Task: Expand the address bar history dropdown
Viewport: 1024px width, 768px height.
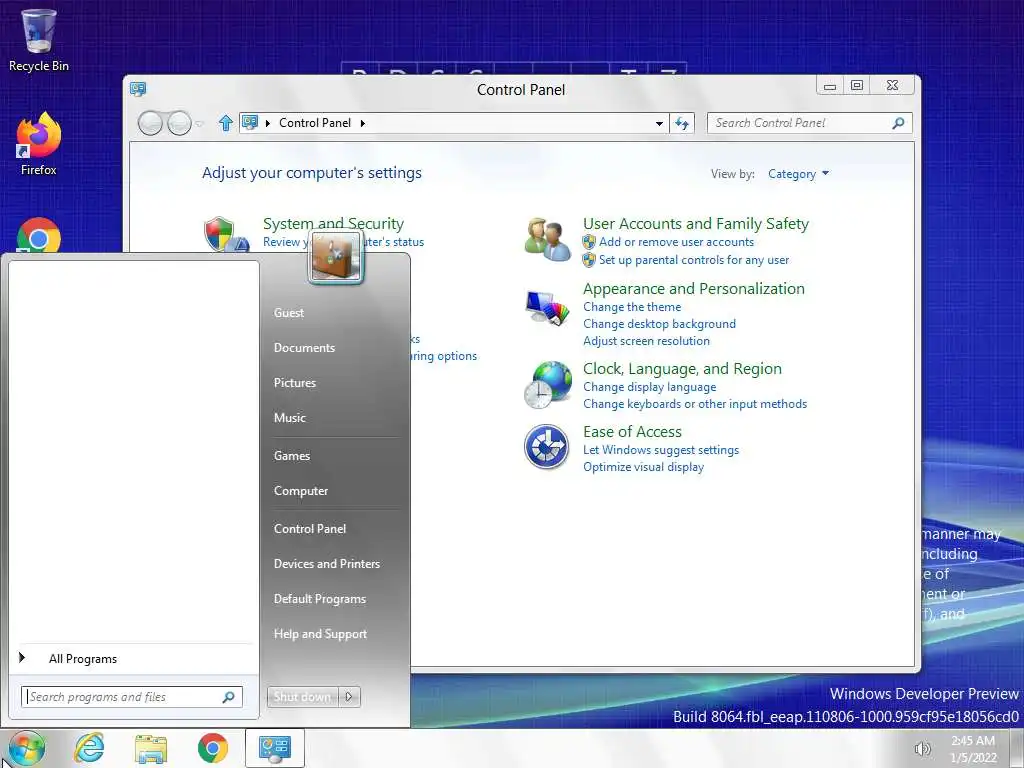Action: (x=660, y=123)
